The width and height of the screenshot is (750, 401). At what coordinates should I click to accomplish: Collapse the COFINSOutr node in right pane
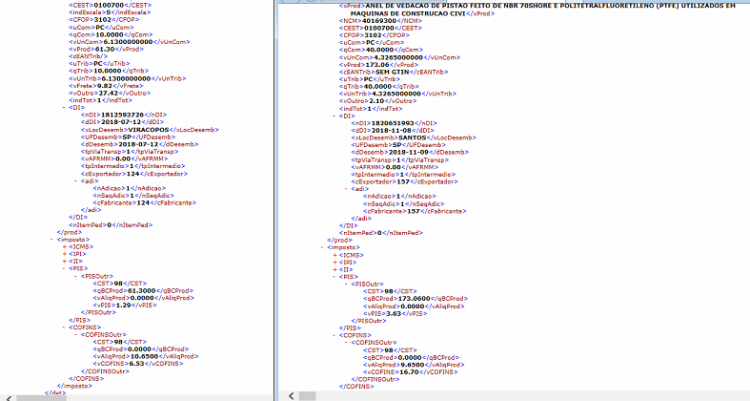click(x=346, y=343)
